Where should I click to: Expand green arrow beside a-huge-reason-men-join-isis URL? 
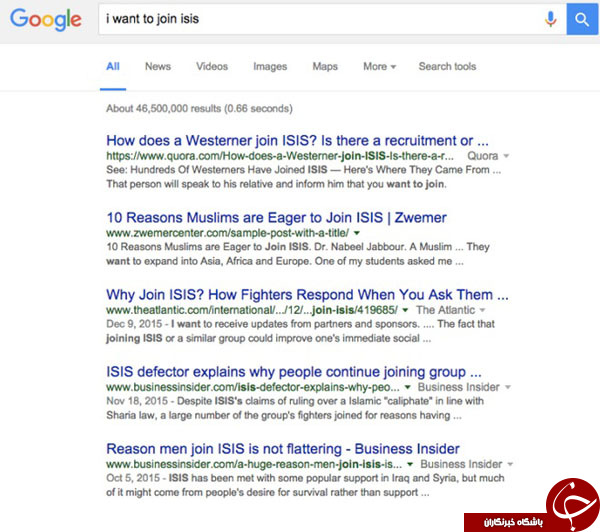[410, 464]
